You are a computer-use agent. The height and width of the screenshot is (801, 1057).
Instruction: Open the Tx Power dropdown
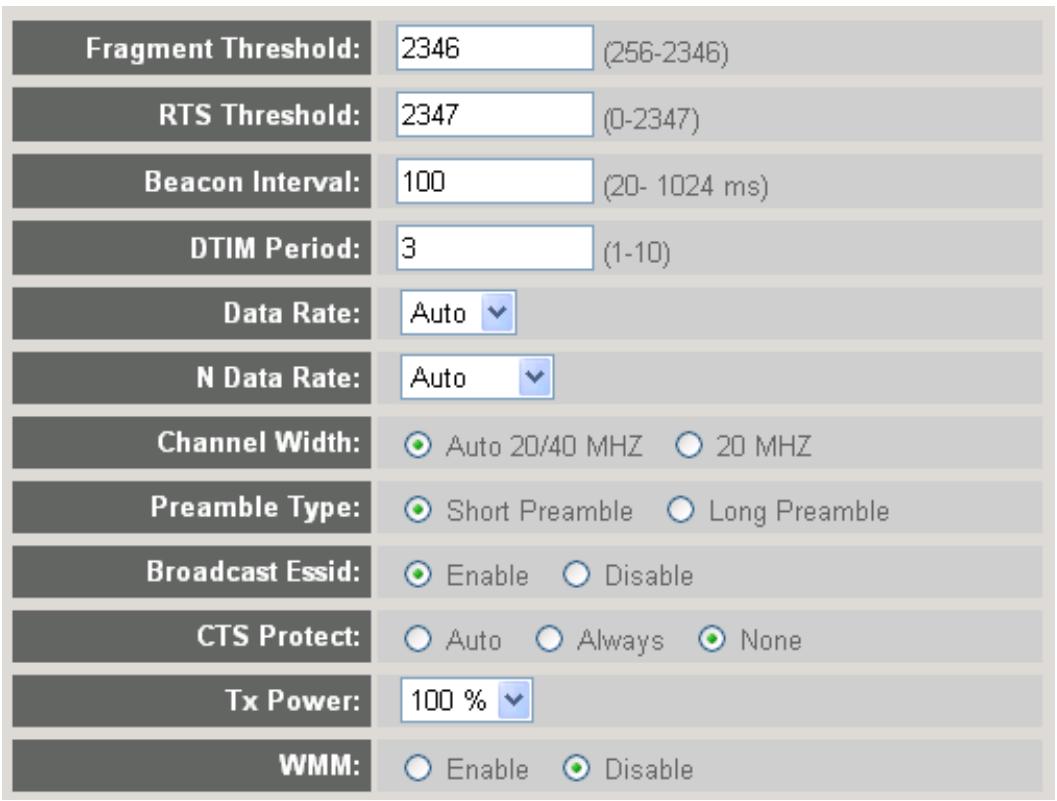point(466,701)
